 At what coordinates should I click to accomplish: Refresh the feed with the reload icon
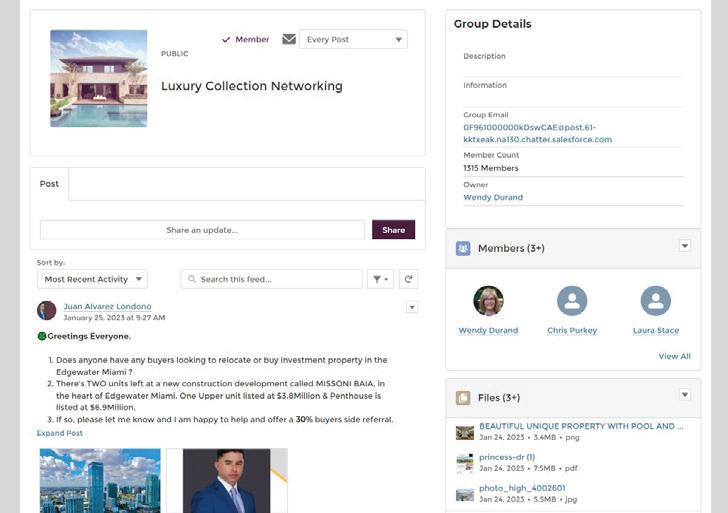pos(408,279)
